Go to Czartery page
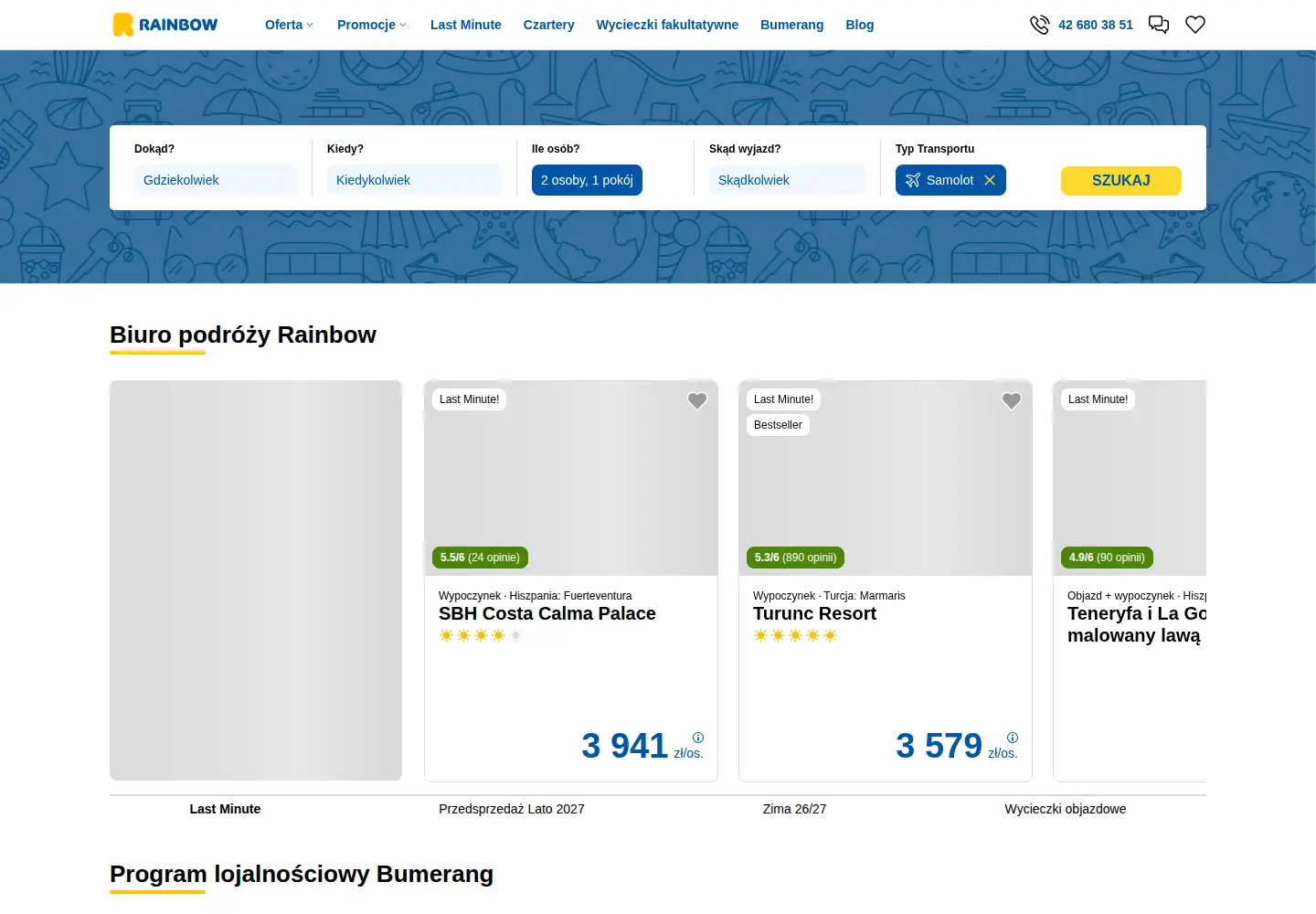 coord(549,25)
